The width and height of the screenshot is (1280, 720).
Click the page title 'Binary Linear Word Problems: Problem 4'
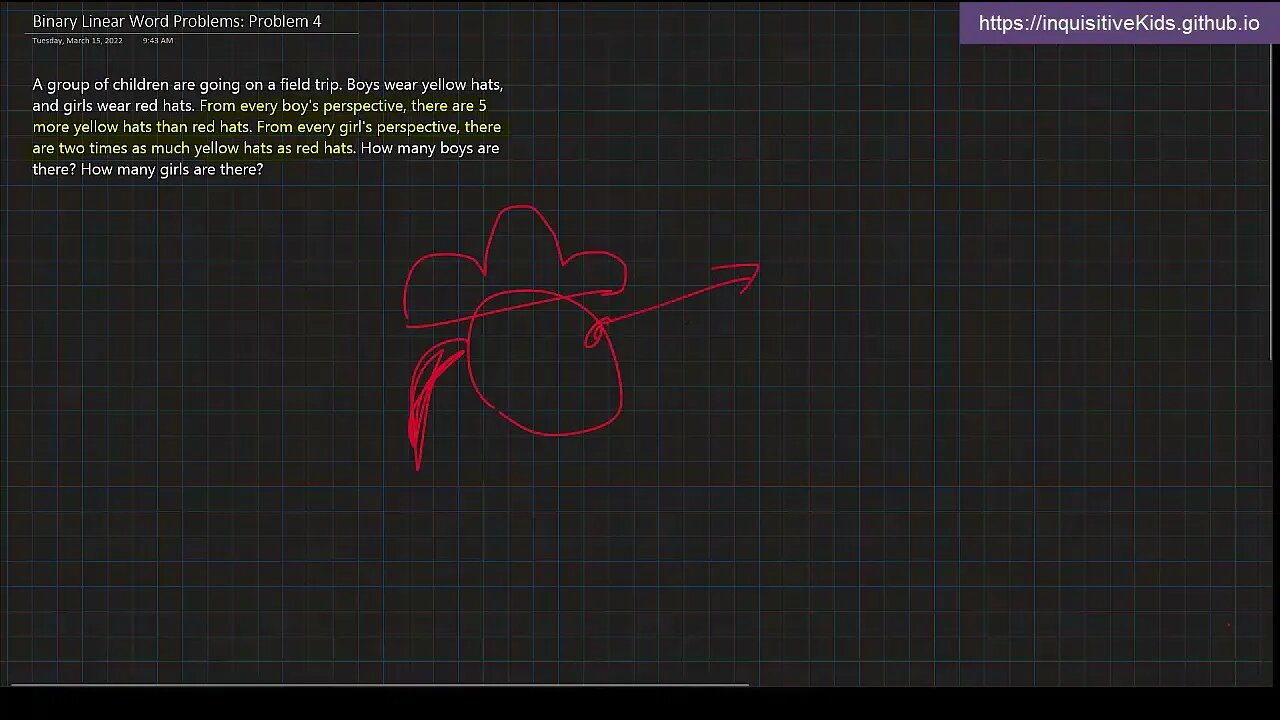tap(177, 21)
